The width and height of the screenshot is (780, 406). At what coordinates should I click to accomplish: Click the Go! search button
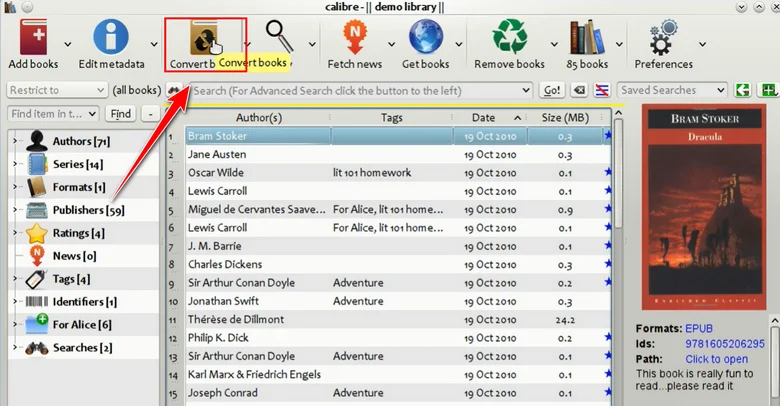pos(552,90)
